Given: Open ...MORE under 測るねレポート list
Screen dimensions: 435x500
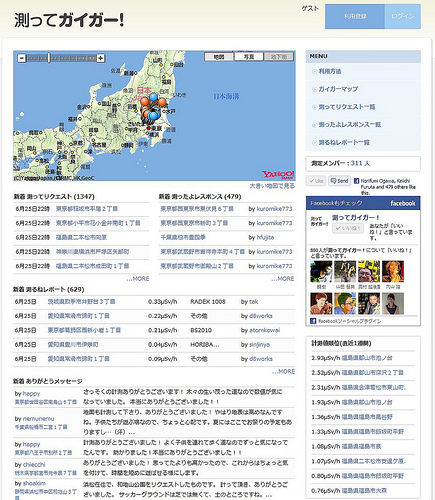Looking at the screenshot, I should point(283,371).
